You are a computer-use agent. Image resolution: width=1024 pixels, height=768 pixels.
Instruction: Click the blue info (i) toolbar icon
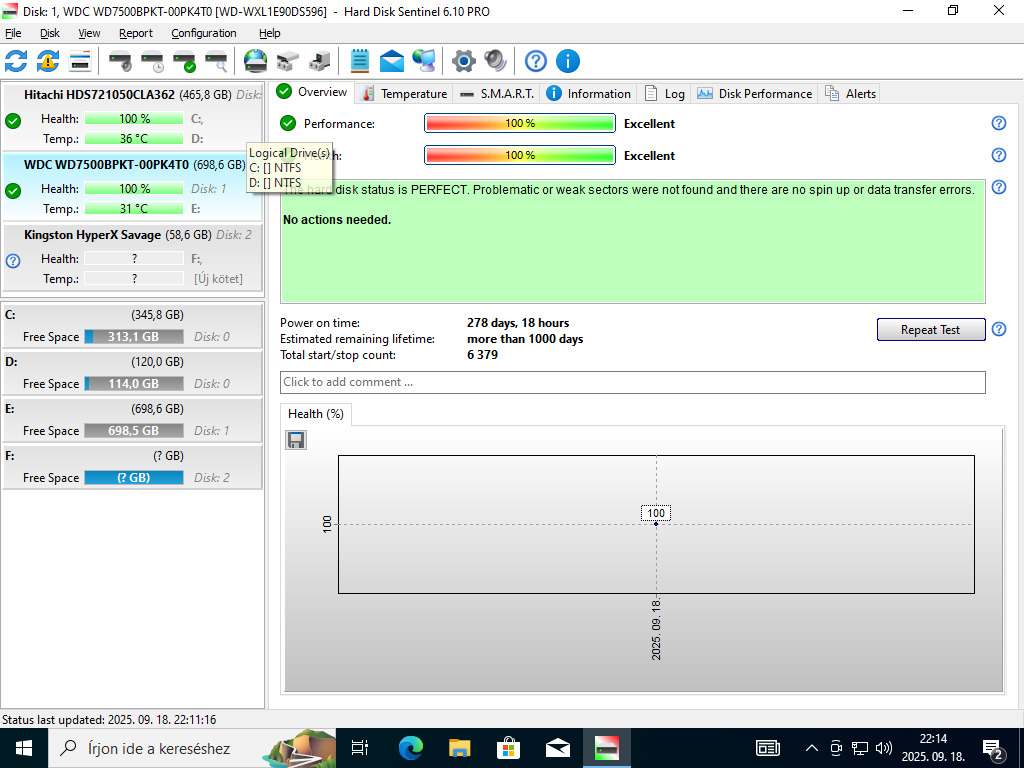(568, 61)
